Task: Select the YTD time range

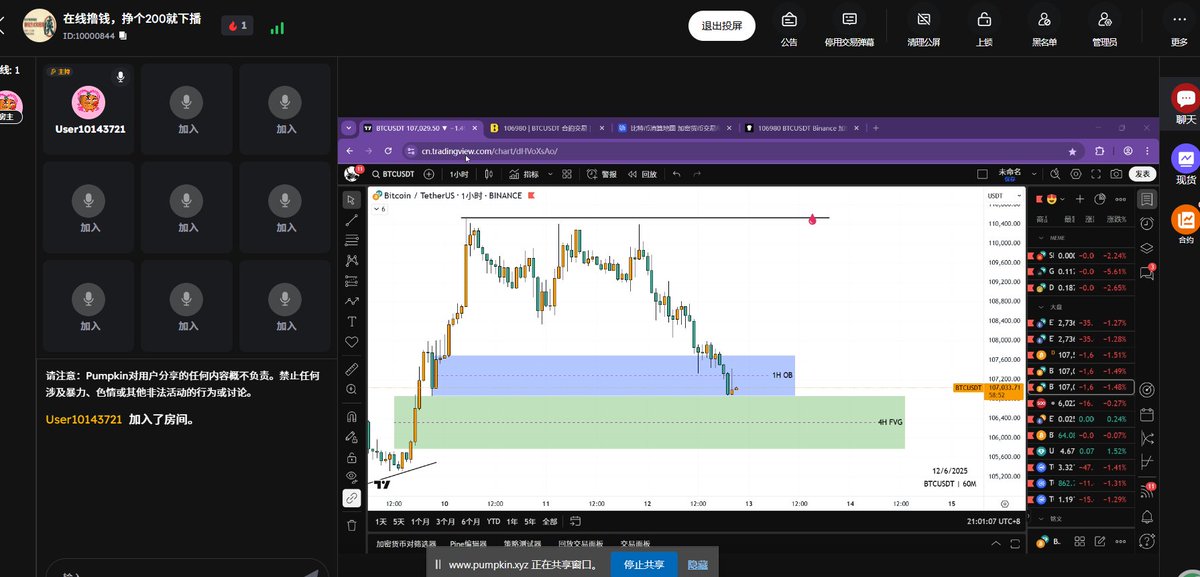Action: click(x=493, y=521)
